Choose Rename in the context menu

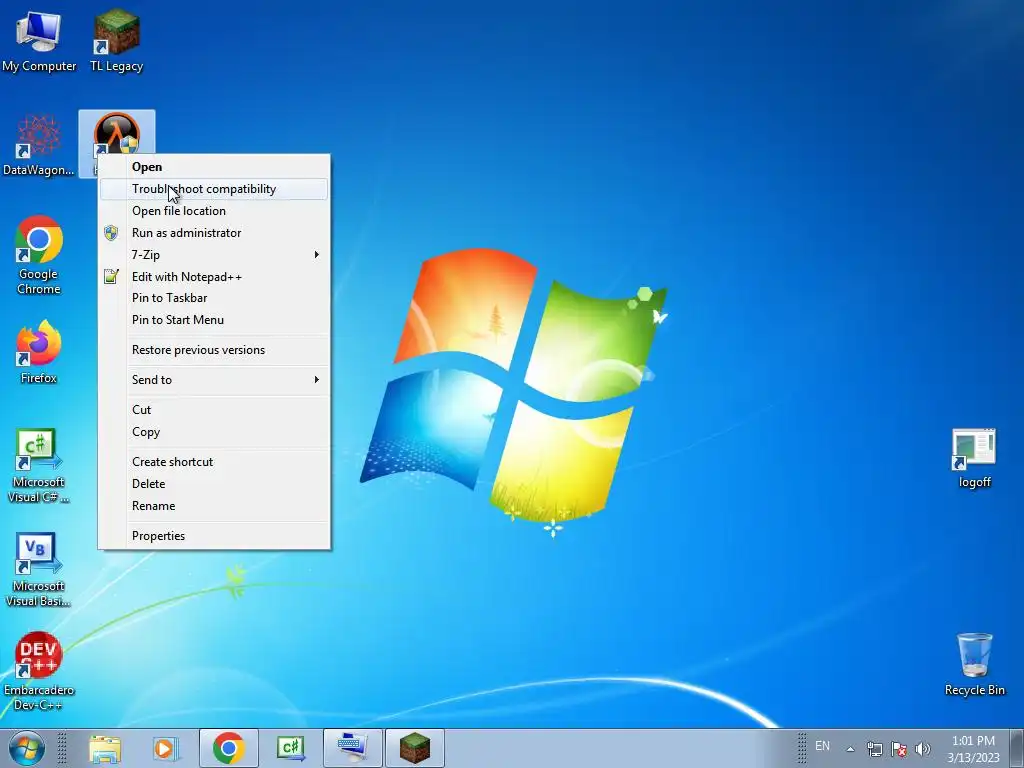(x=214, y=505)
